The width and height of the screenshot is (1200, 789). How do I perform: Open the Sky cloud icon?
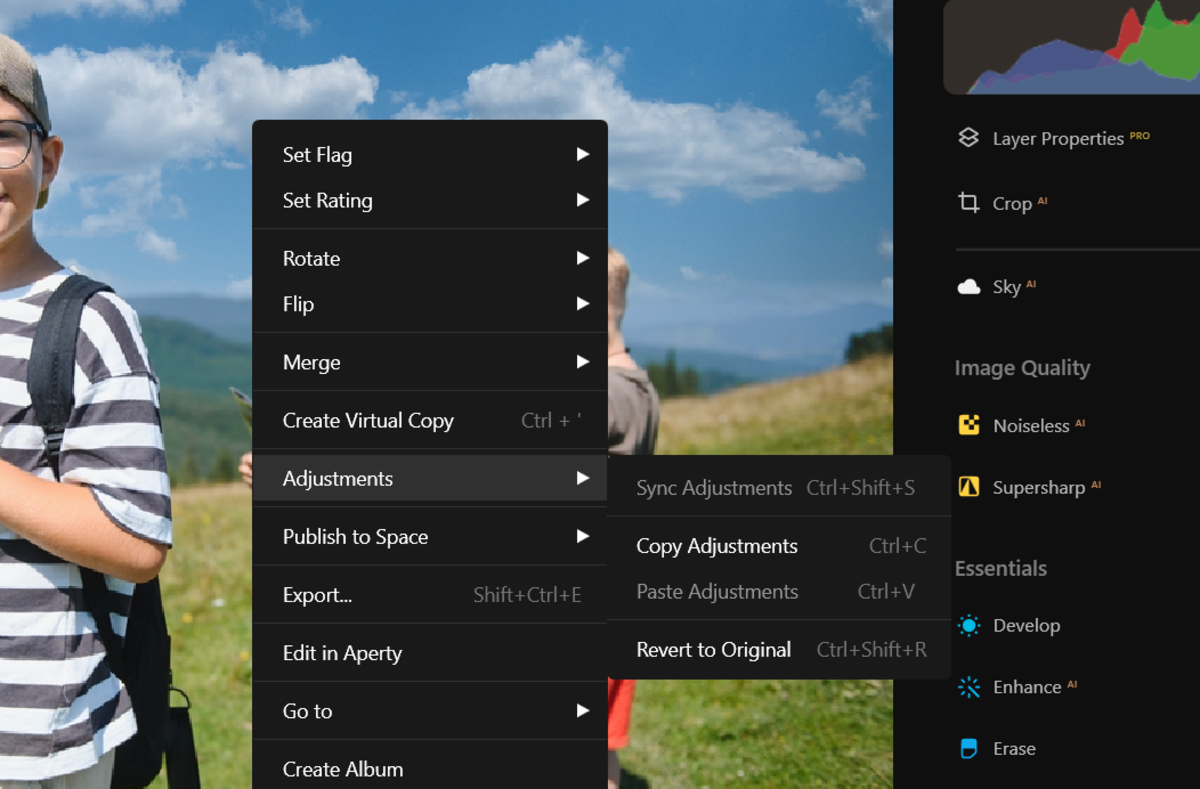click(x=968, y=287)
